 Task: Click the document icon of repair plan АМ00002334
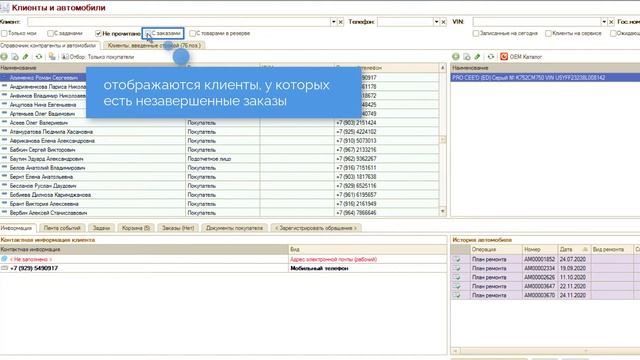(x=457, y=268)
